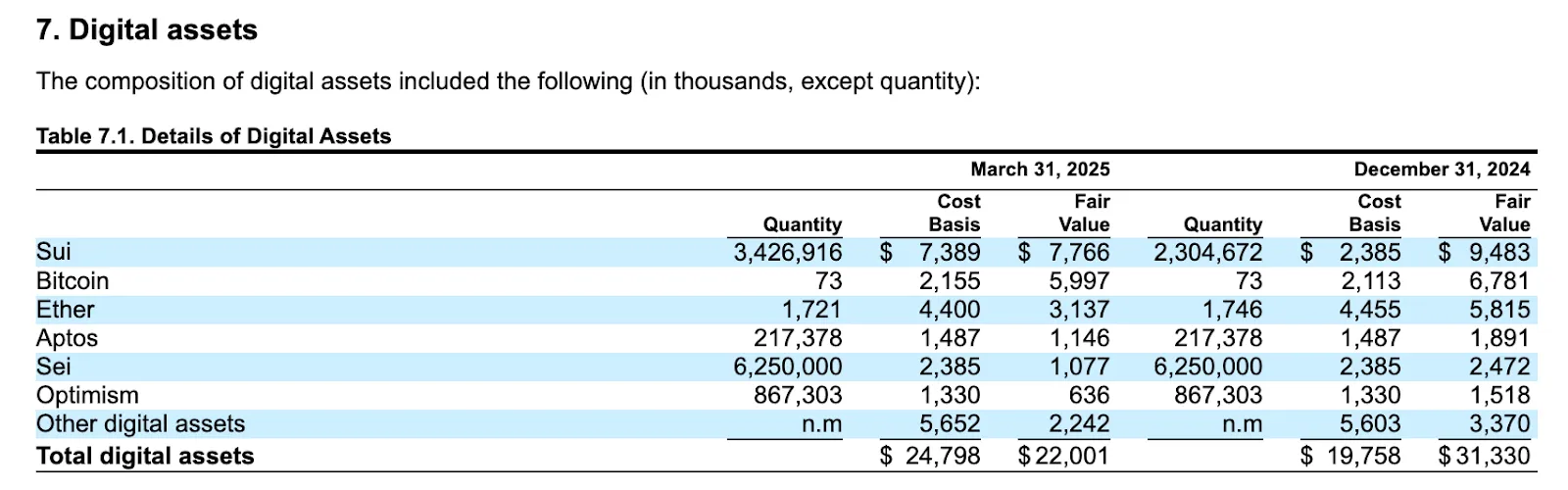
Task: Select the 'Ether' row label
Action: point(66,310)
